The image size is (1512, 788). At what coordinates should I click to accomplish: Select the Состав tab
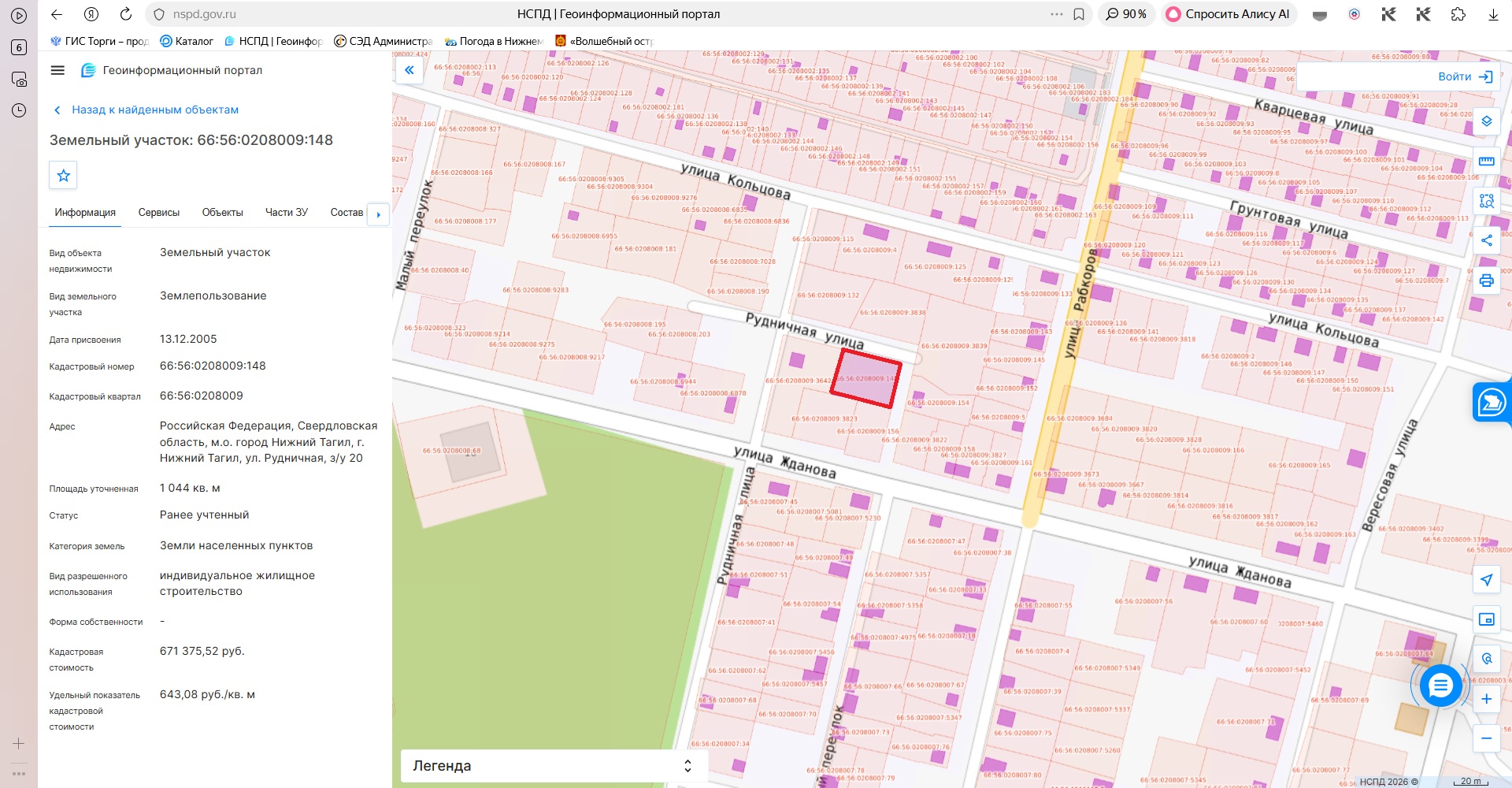(346, 213)
